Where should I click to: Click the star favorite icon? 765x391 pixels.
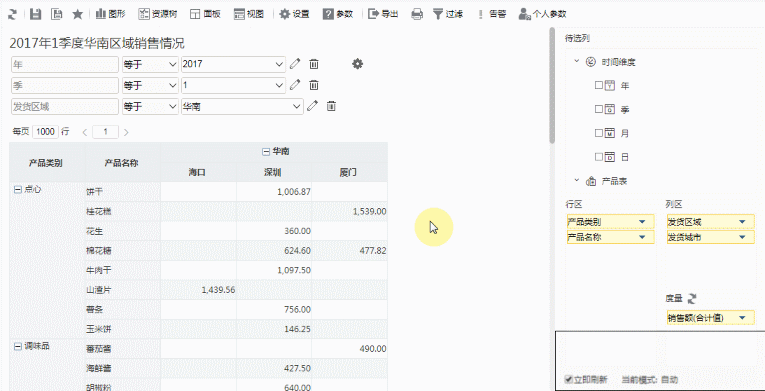pos(78,14)
